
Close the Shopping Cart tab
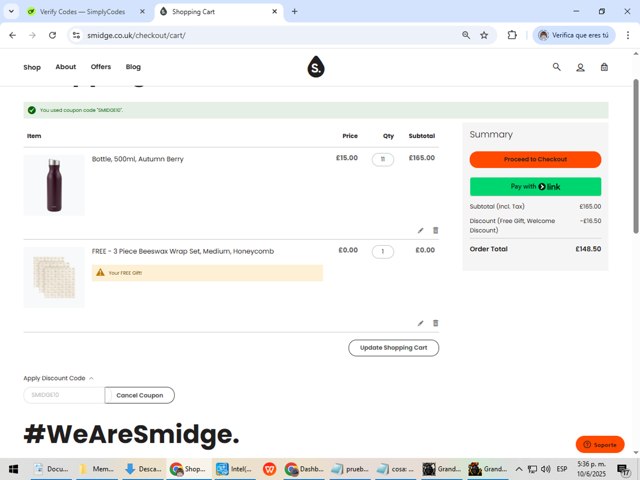click(x=275, y=11)
